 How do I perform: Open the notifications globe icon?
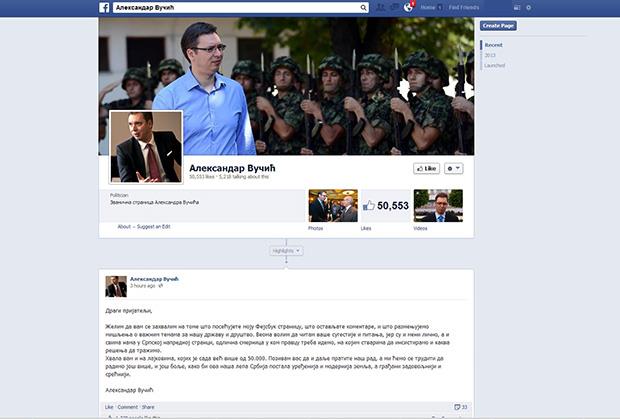406,7
